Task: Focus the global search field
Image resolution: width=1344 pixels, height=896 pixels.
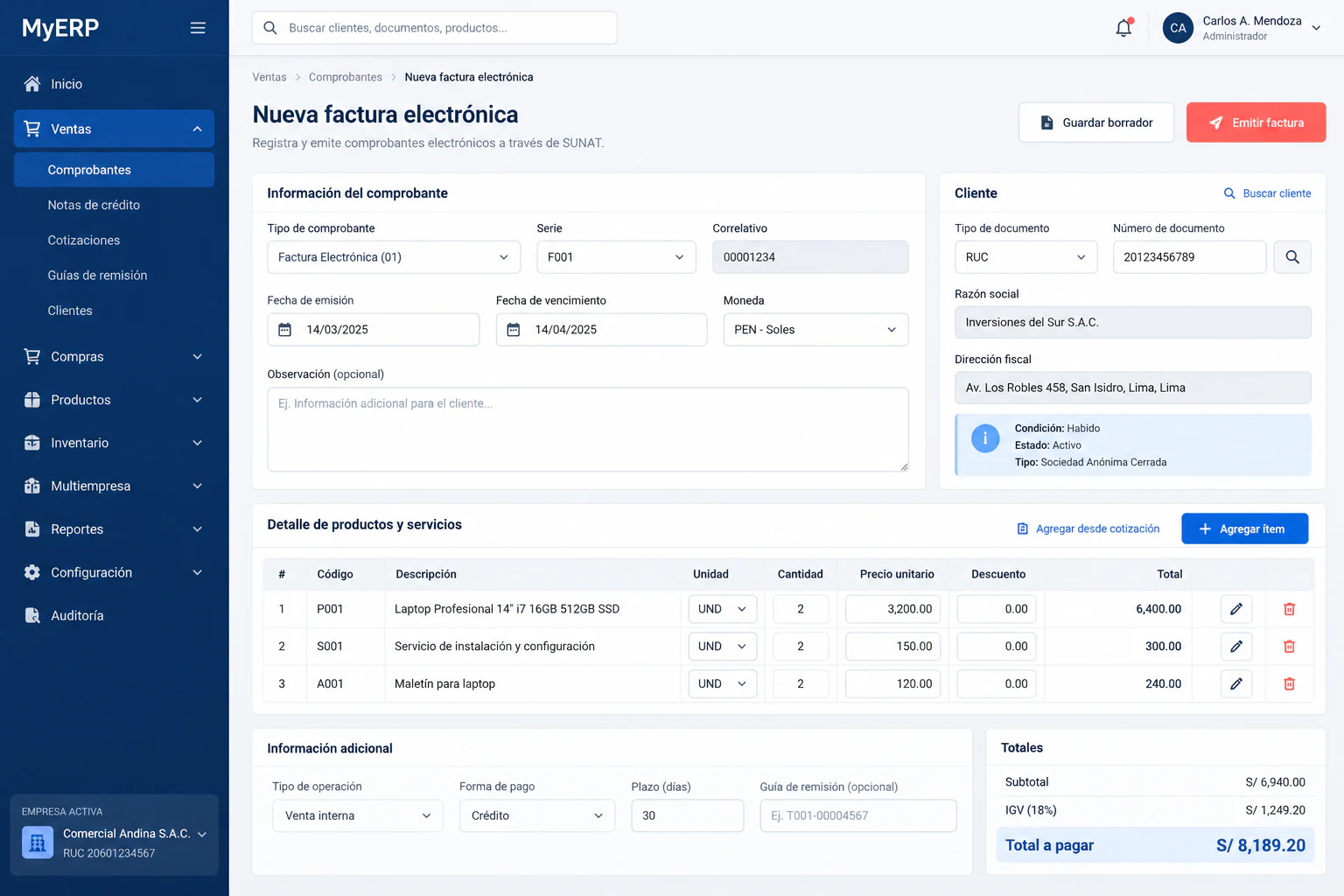Action: coord(435,28)
